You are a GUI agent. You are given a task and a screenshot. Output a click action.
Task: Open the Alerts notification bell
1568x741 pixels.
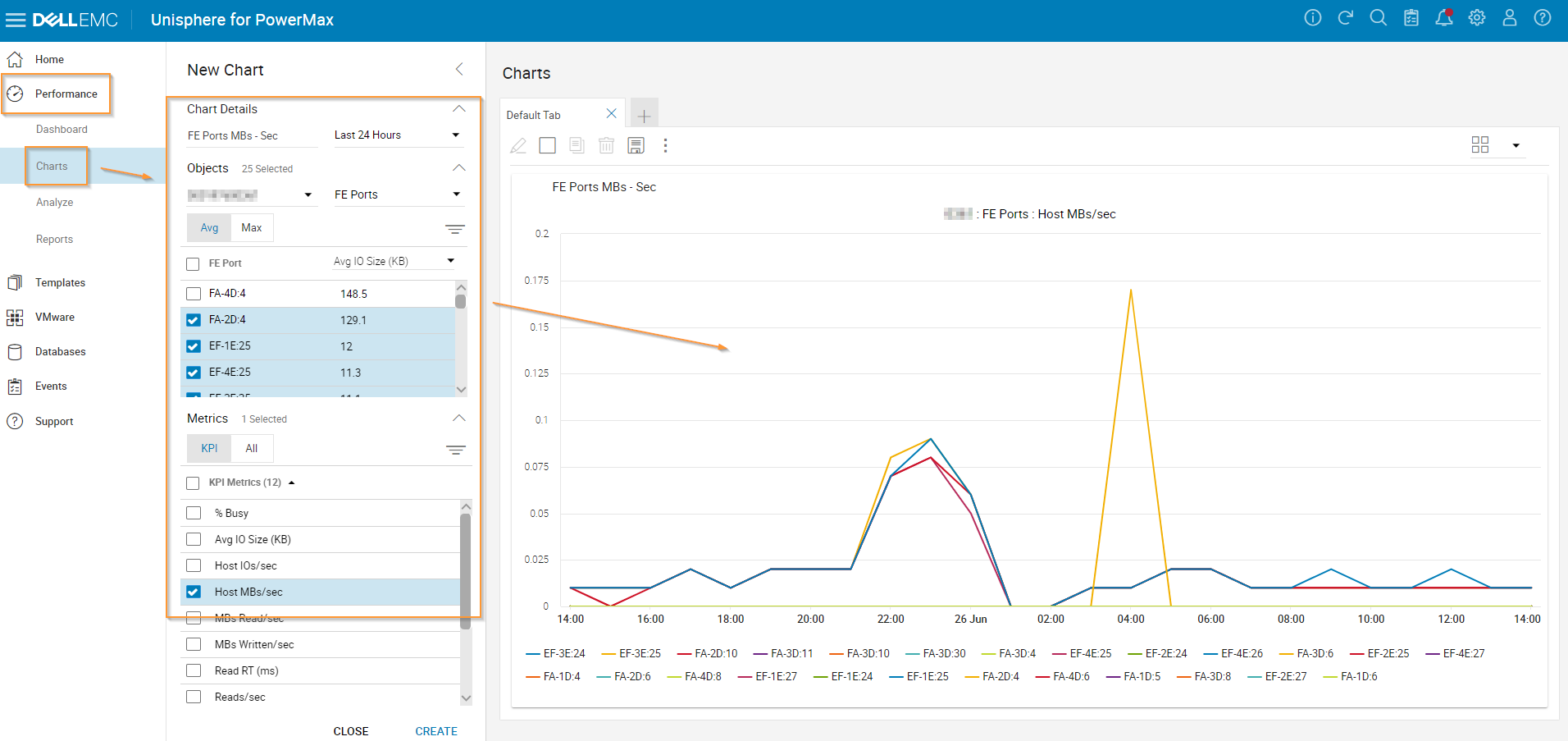1443,17
